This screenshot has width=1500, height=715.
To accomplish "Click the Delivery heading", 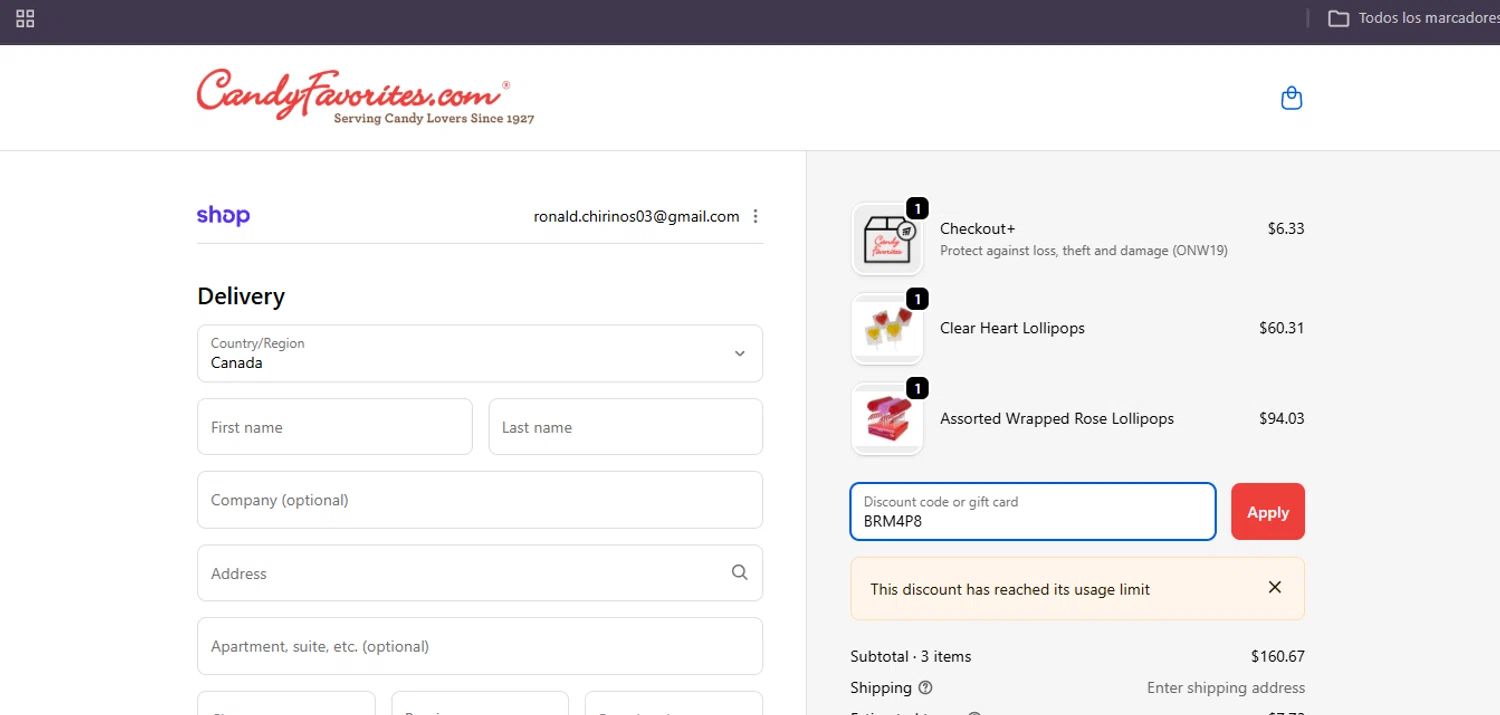I will coord(241,296).
